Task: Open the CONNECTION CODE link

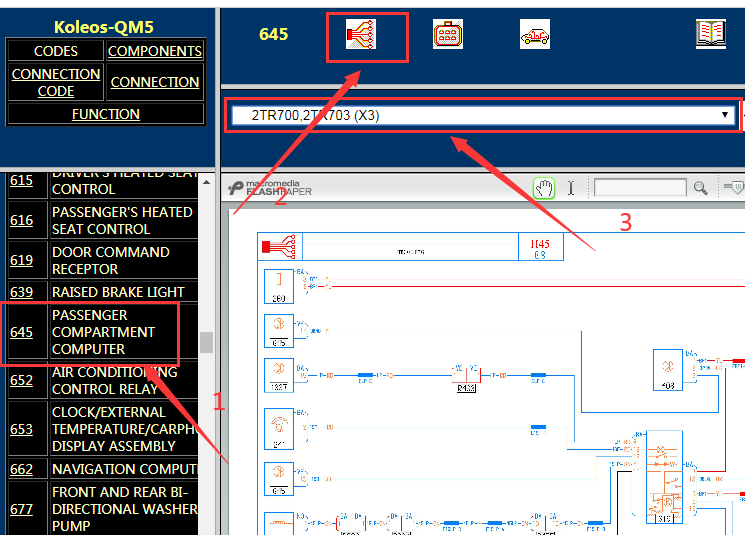Action: 56,82
